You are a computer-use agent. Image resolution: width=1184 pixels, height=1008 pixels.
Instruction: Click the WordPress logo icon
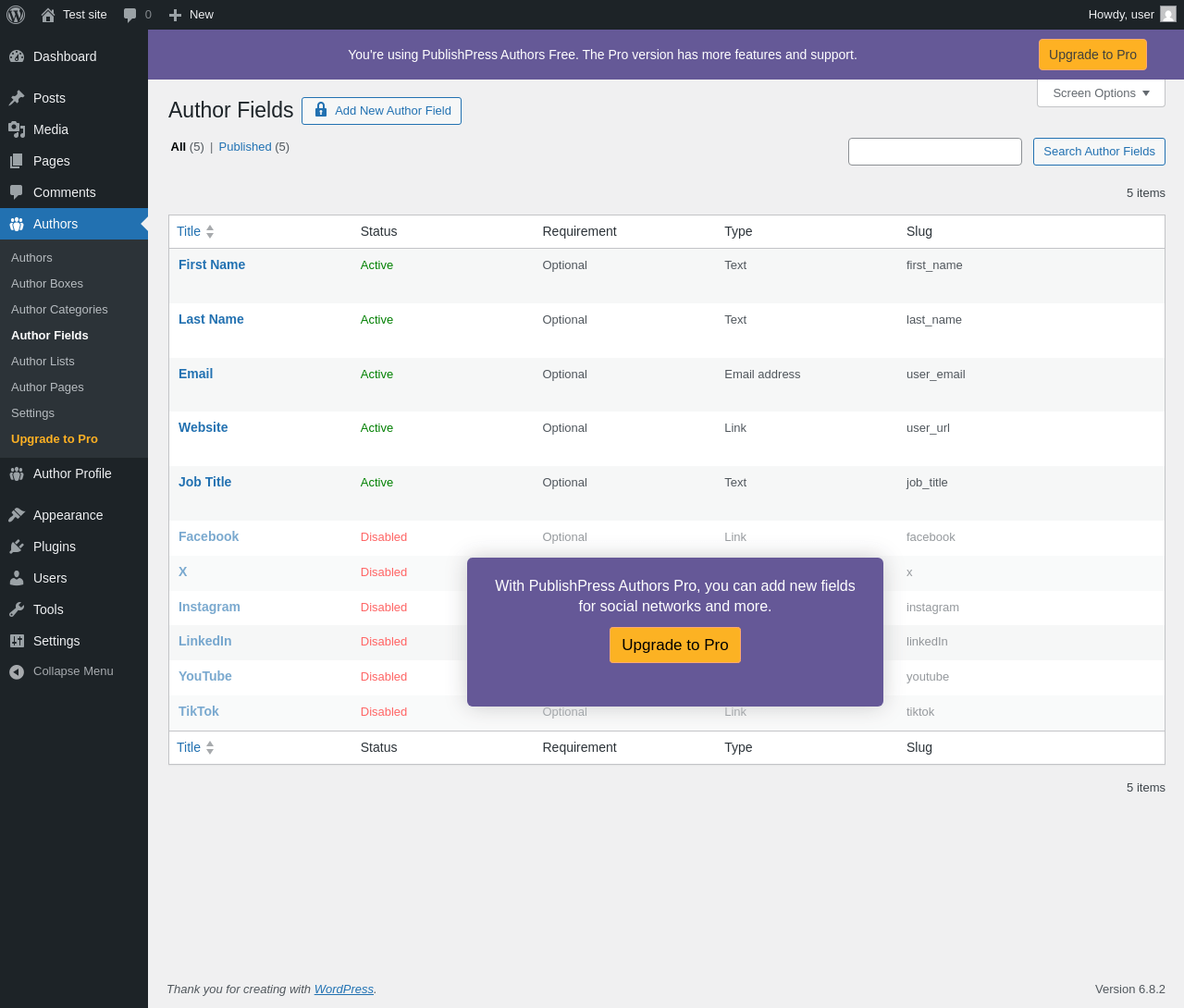[16, 15]
